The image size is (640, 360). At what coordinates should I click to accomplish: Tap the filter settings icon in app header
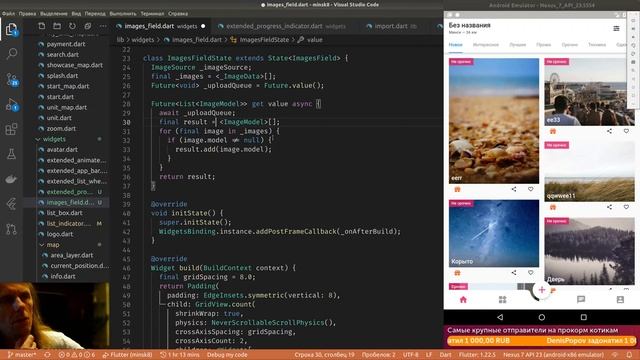point(616,28)
